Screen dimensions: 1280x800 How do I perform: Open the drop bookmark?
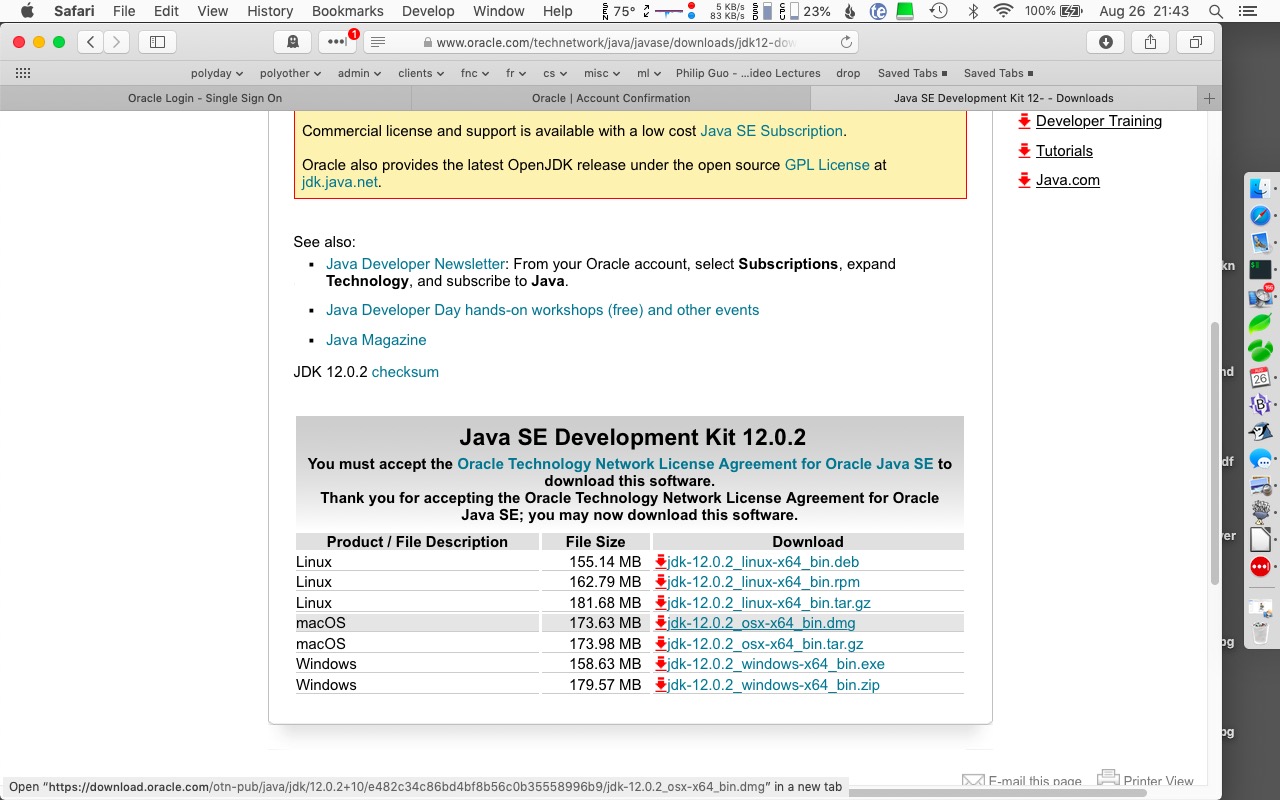tap(848, 73)
